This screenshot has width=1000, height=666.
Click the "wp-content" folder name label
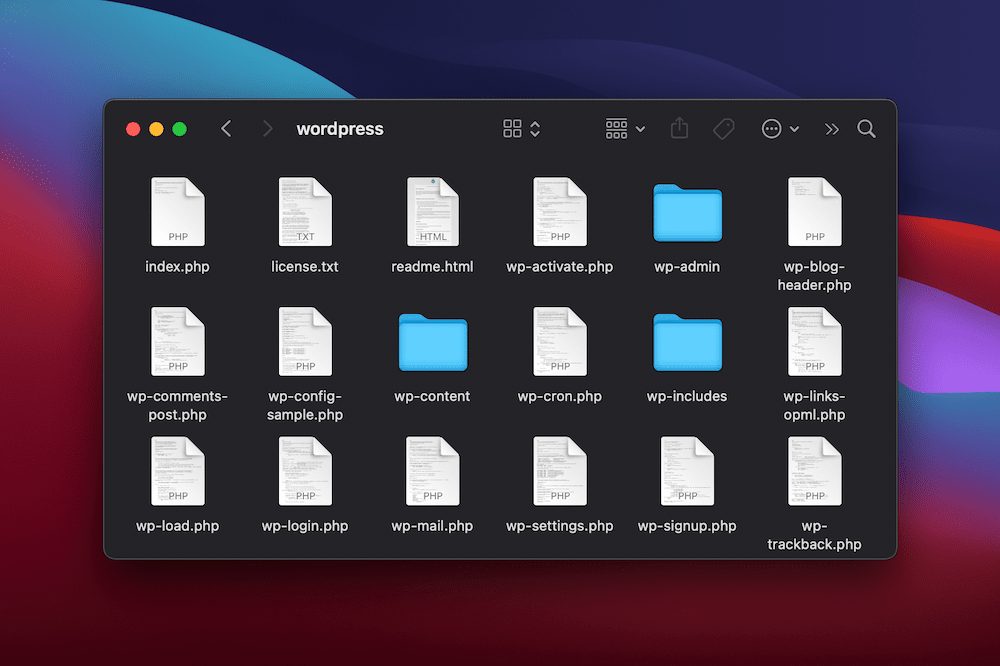432,396
